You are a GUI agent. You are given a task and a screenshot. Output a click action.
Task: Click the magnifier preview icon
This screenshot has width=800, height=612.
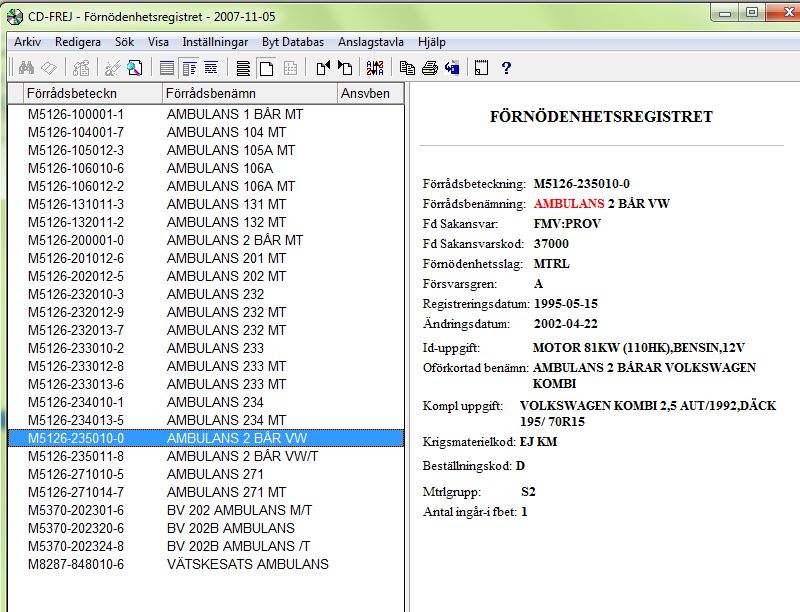pos(135,68)
